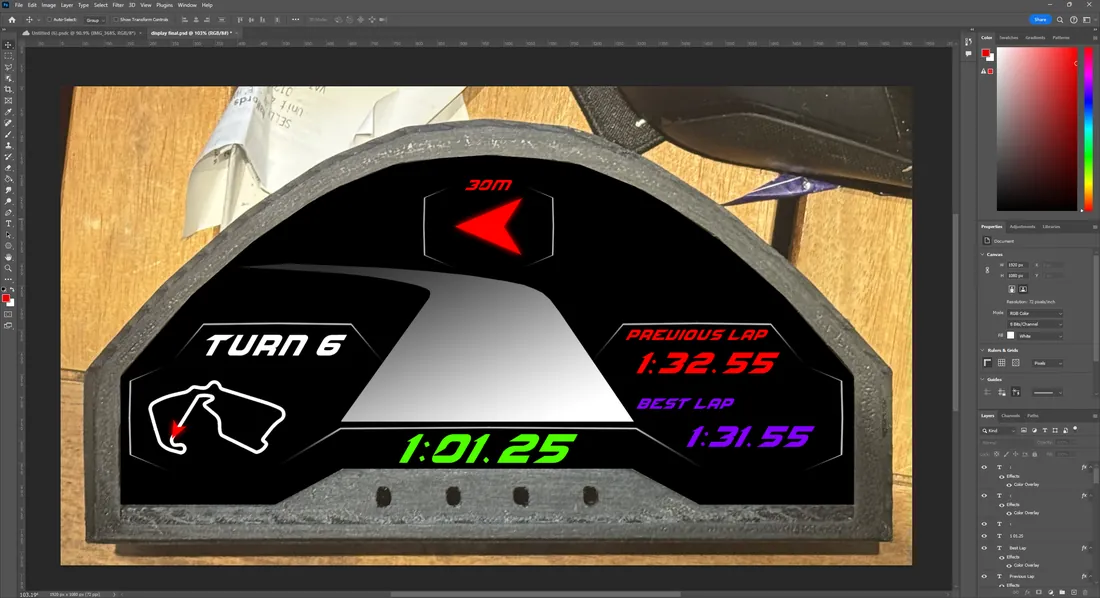Open the Pixels ruler units dropdown

1048,363
